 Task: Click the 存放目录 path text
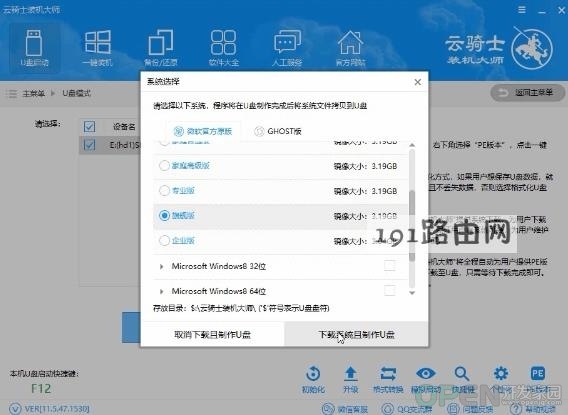pyautogui.click(x=241, y=308)
